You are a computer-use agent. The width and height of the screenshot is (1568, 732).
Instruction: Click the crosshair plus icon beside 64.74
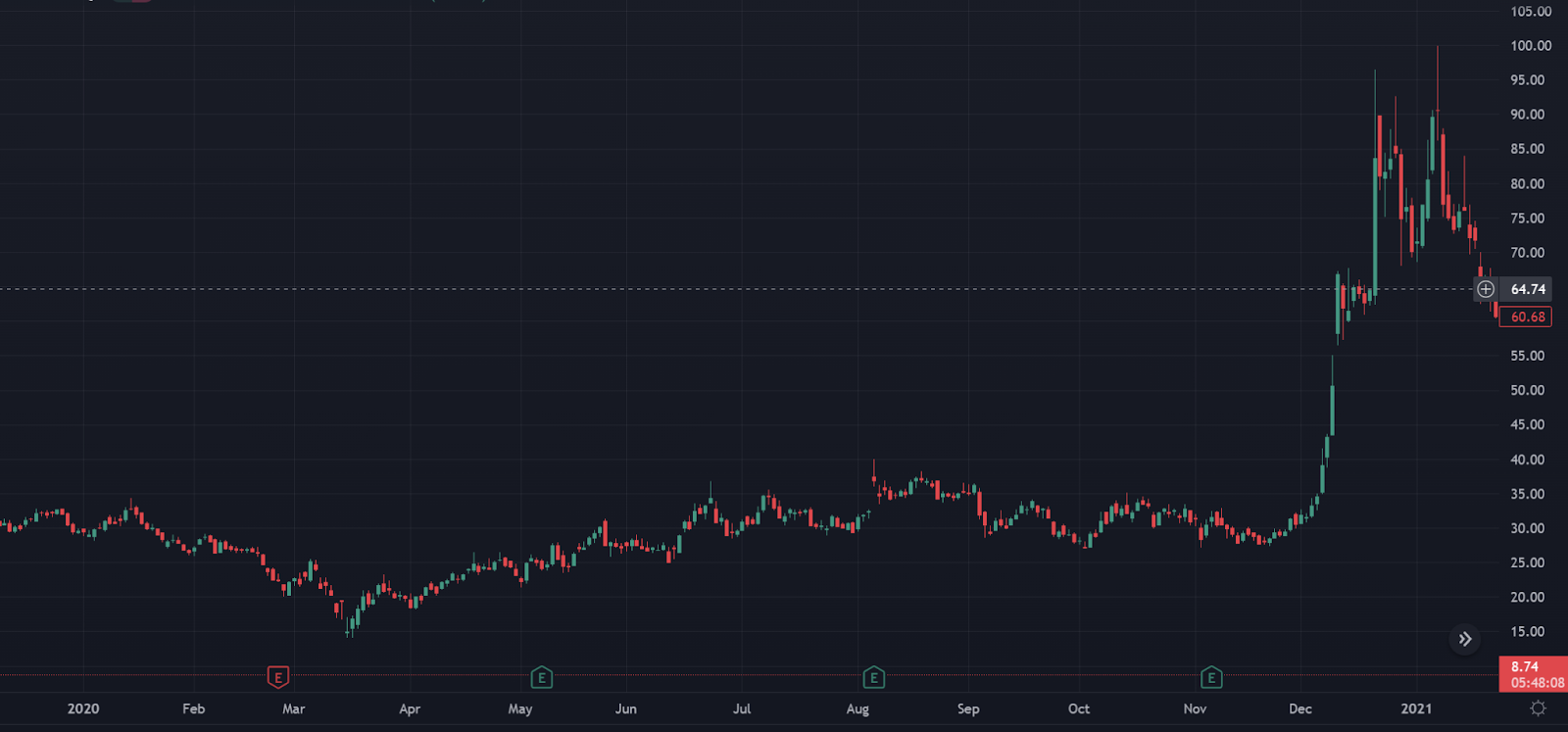point(1486,289)
